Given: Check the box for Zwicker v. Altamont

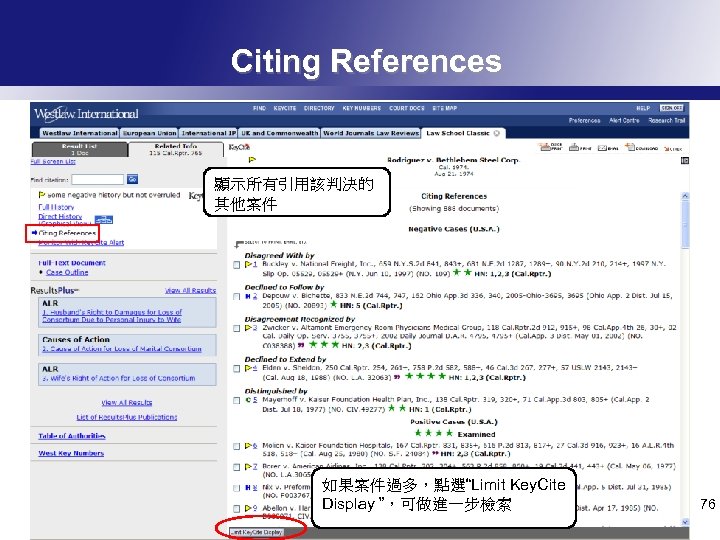Looking at the screenshot, I should click(x=236, y=328).
